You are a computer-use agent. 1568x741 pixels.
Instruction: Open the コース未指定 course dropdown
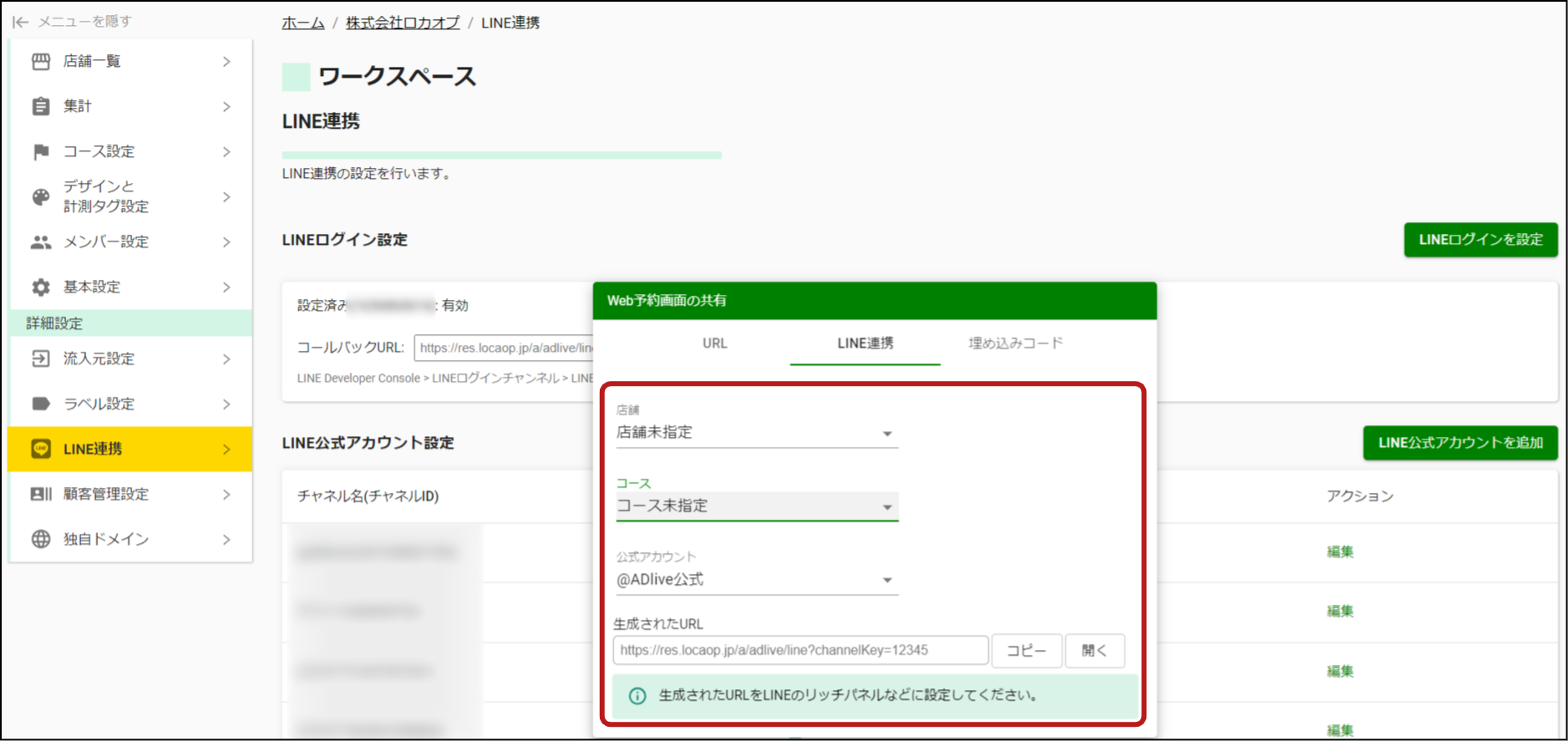tap(757, 506)
